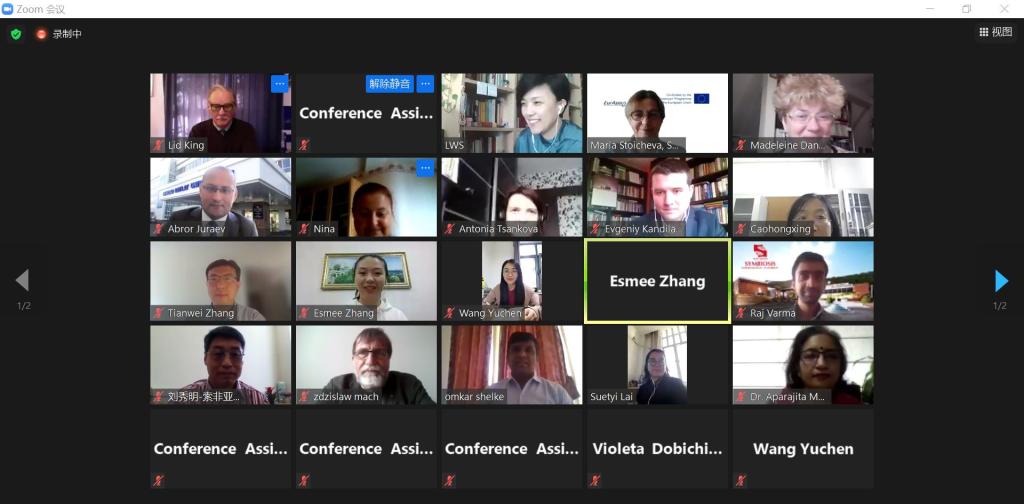The image size is (1024, 504).
Task: Click muted mic icon on Raj Varma's tile
Action: click(x=741, y=313)
